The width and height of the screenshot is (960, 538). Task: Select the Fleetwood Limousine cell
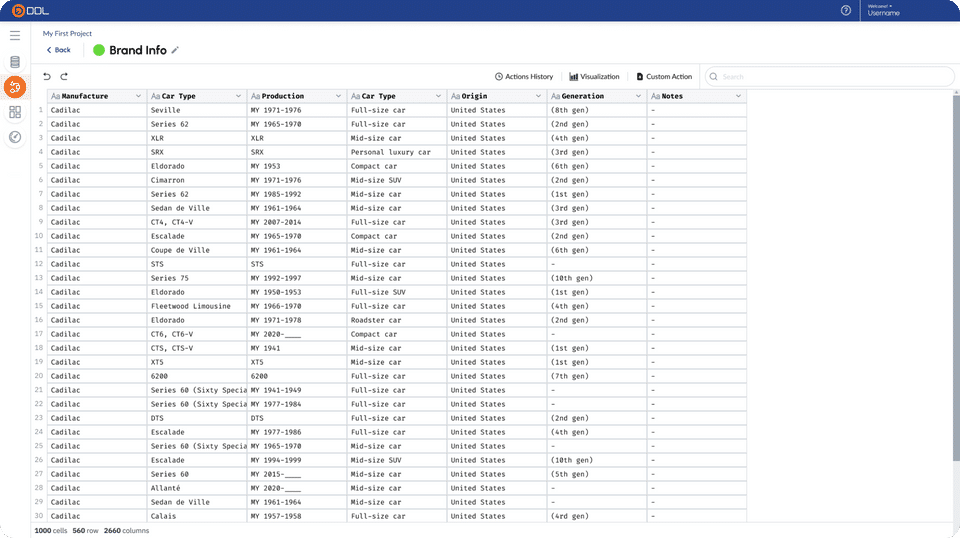pos(197,306)
